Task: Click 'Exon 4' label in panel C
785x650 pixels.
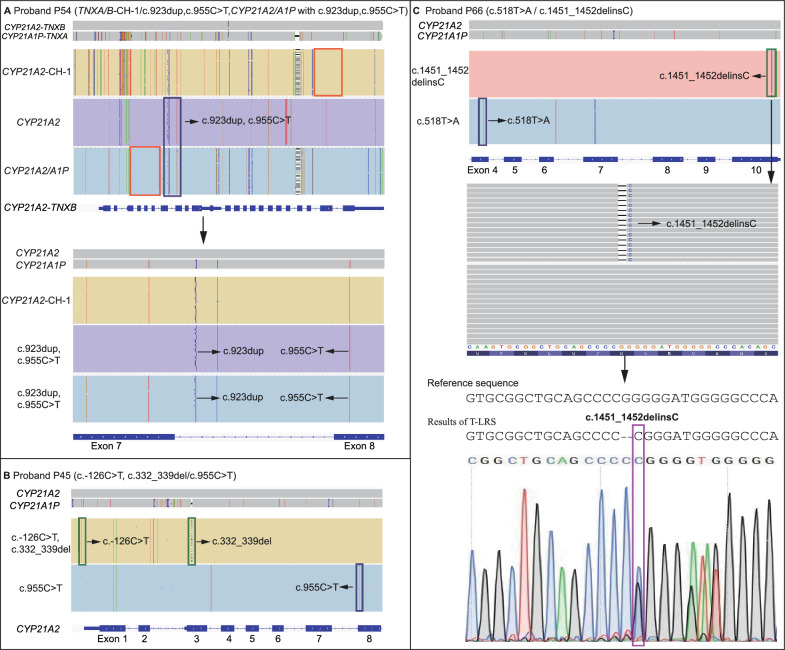Action: 483,170
